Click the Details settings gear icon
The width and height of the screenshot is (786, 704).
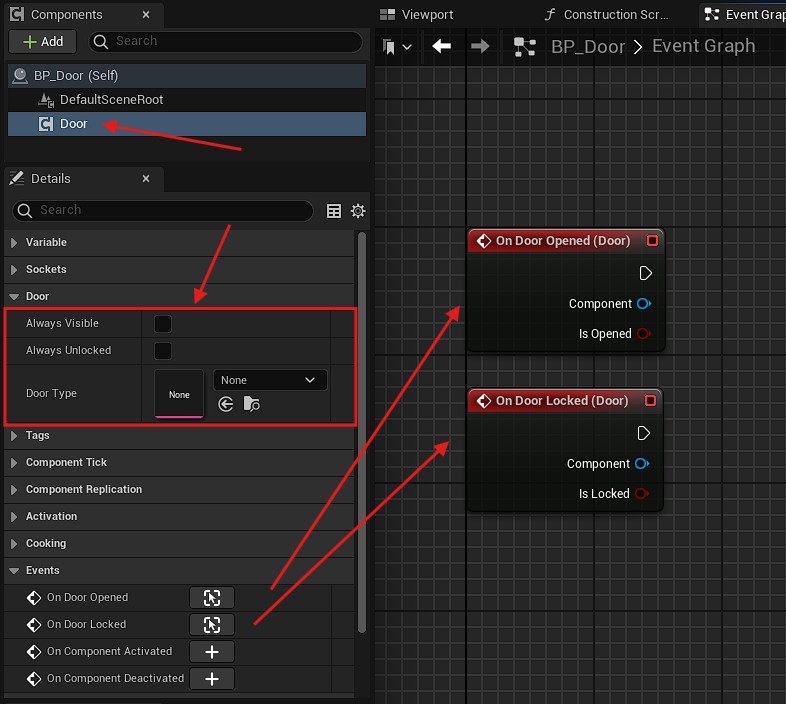pos(358,211)
